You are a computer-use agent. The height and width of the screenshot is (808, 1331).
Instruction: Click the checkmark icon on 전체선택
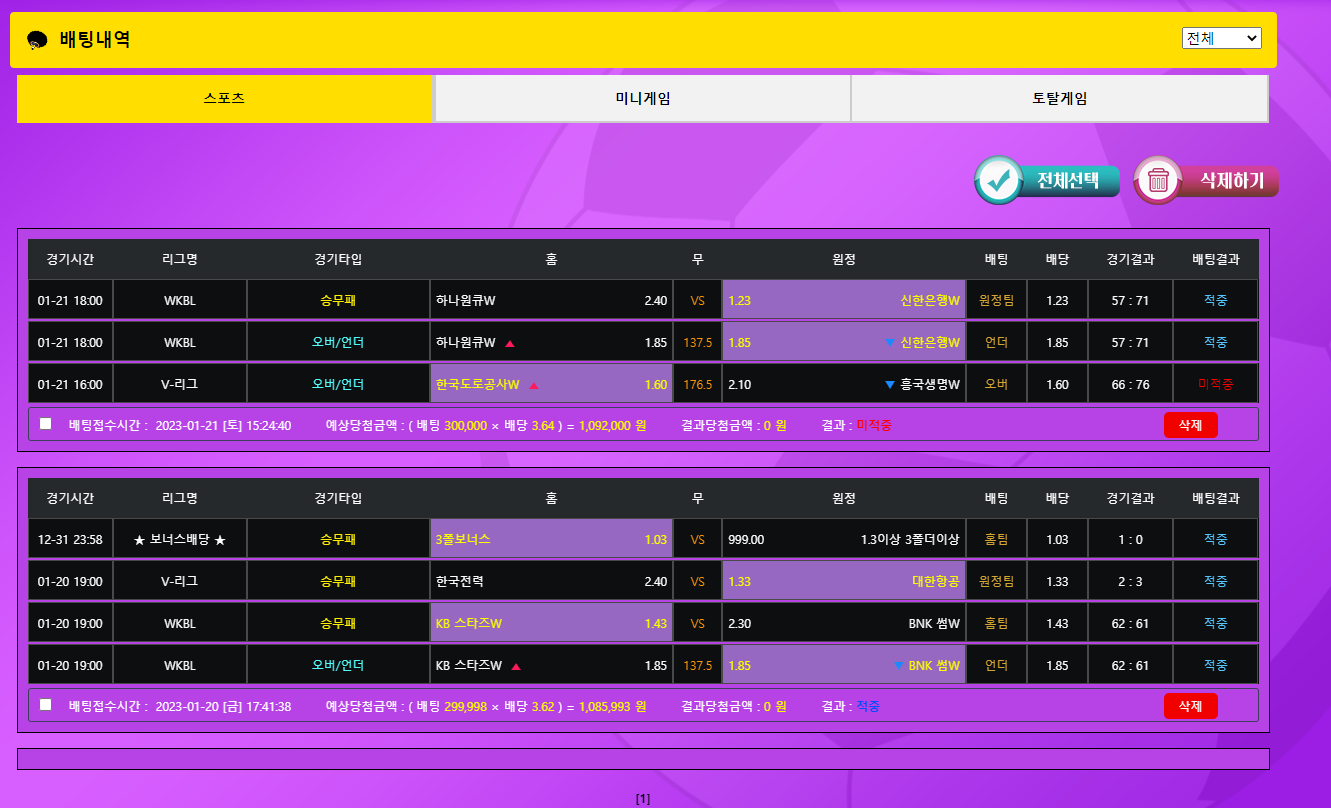[997, 181]
